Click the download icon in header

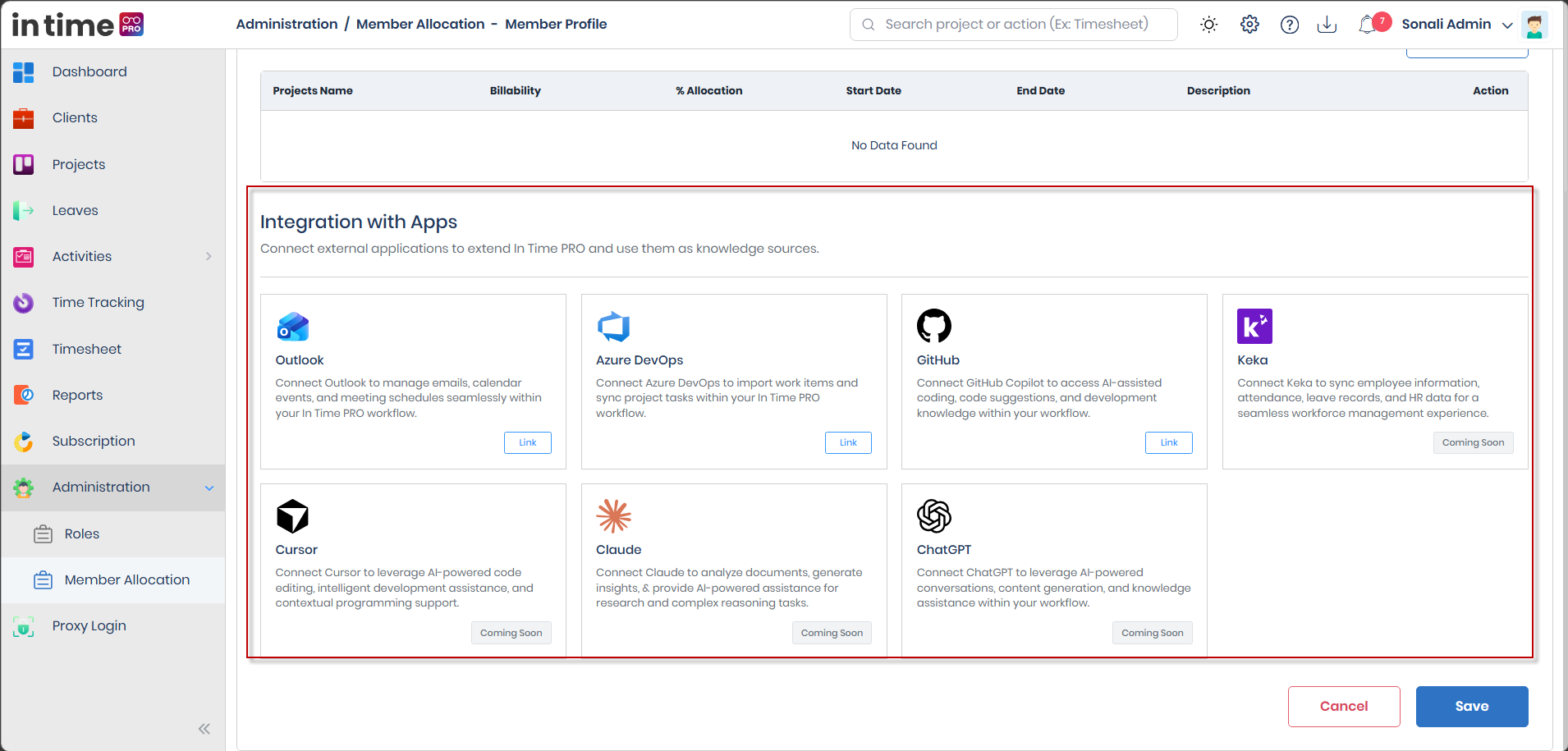[x=1327, y=25]
